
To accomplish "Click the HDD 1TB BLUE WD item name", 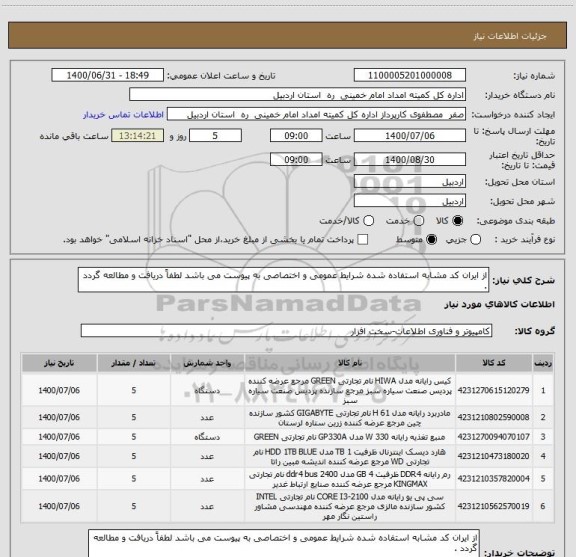I will click(x=349, y=456).
